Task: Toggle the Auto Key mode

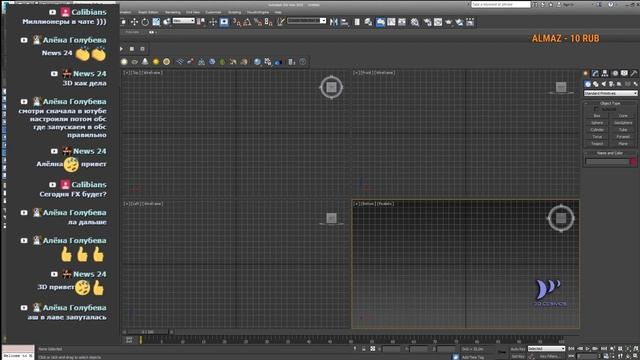Action: (518, 349)
